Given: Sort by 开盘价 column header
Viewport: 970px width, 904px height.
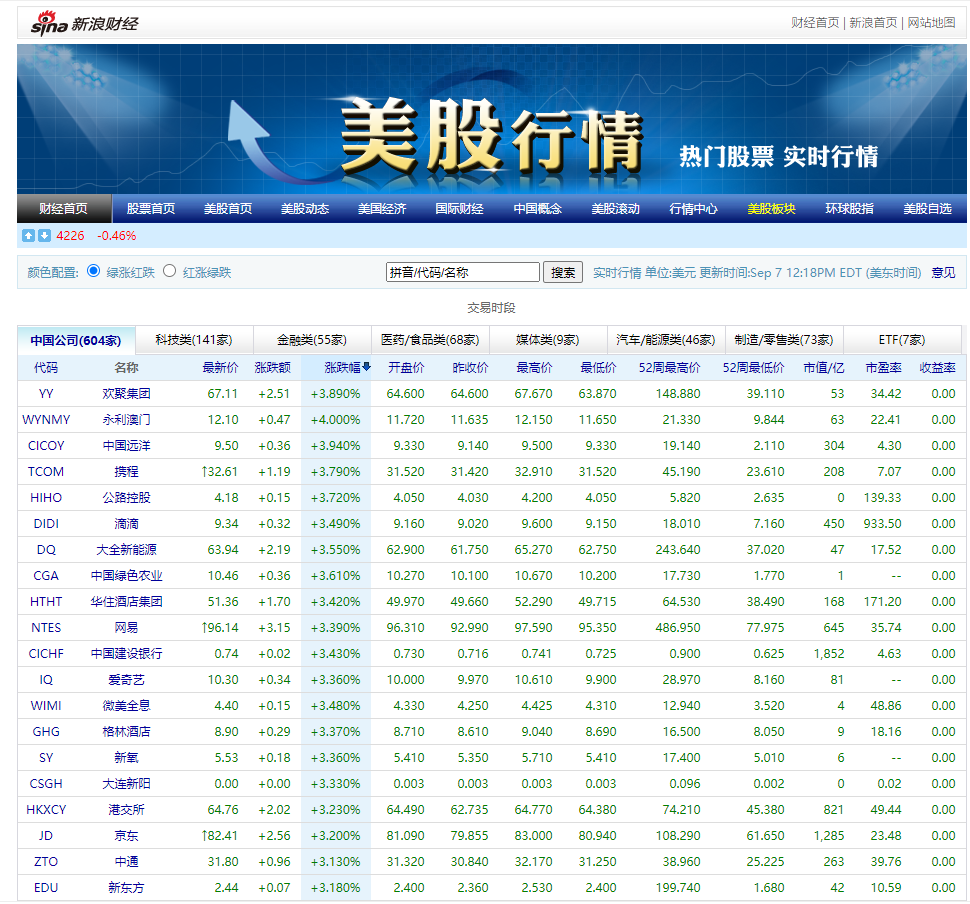Looking at the screenshot, I should coord(406,368).
